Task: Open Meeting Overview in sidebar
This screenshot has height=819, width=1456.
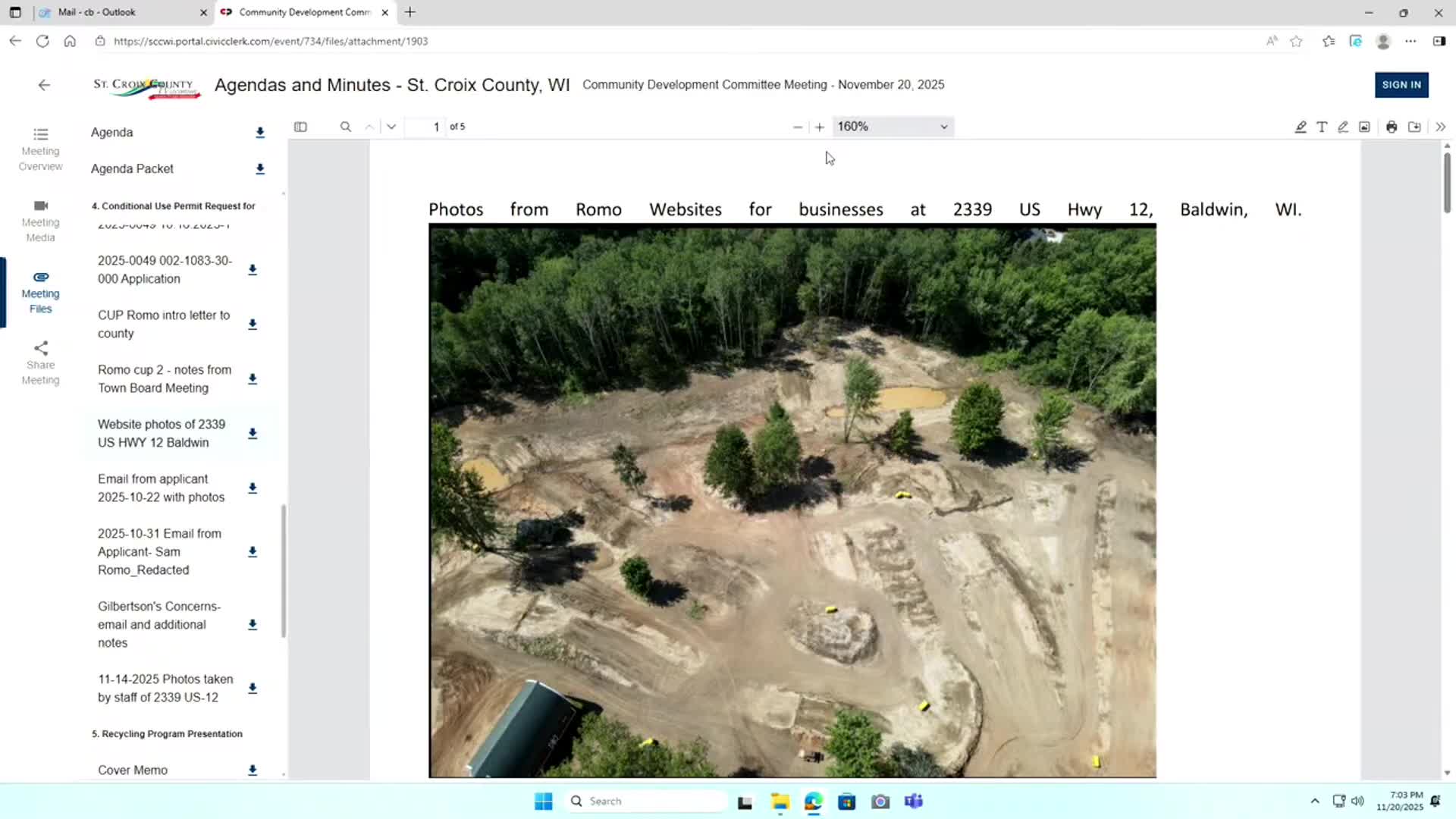Action: coord(41,149)
